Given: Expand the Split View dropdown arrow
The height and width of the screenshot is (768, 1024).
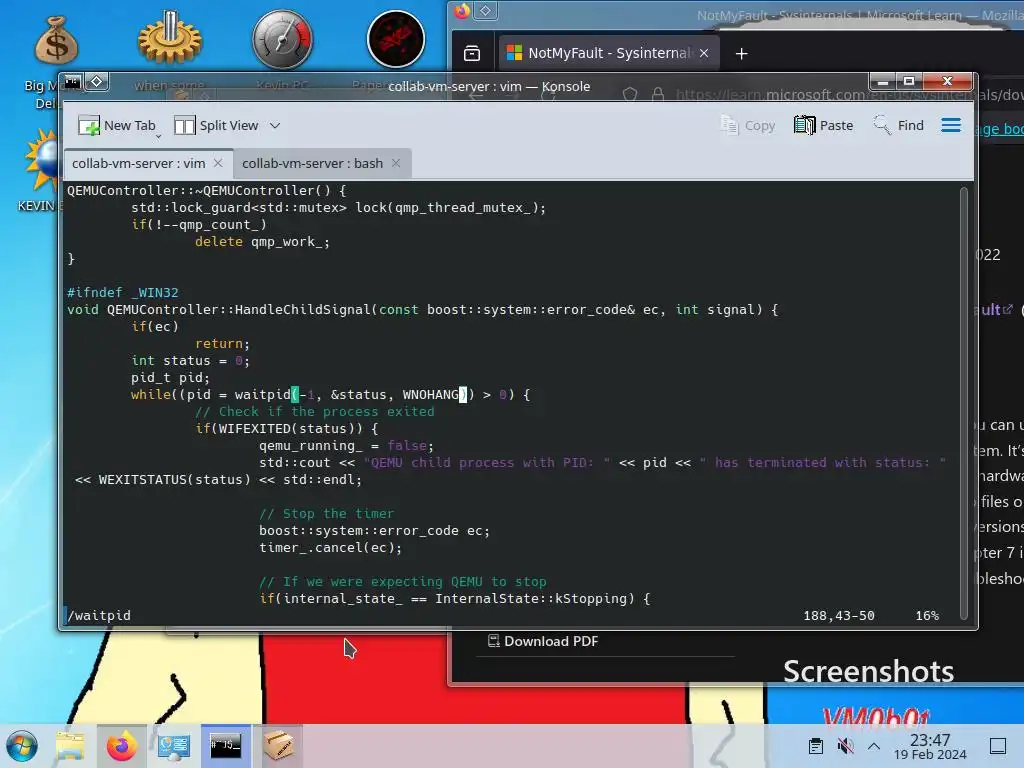Looking at the screenshot, I should click(x=275, y=125).
